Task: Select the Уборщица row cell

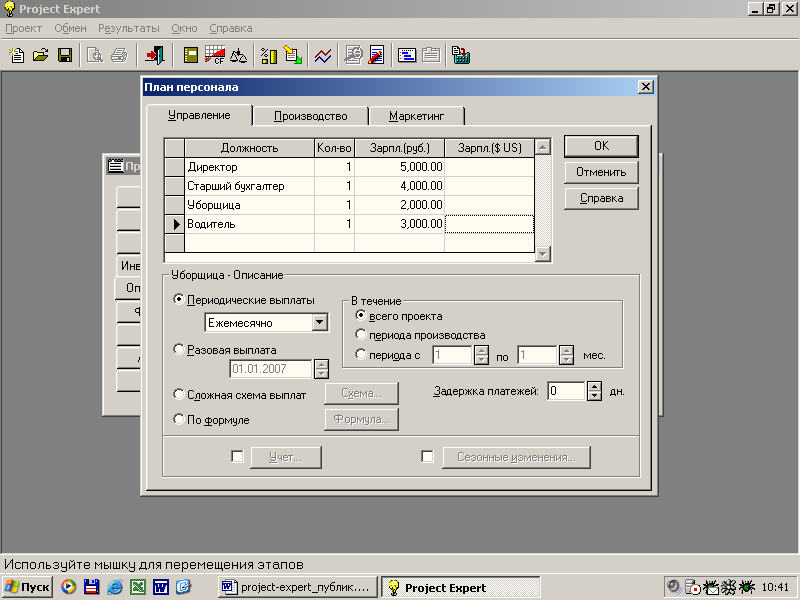Action: 249,205
